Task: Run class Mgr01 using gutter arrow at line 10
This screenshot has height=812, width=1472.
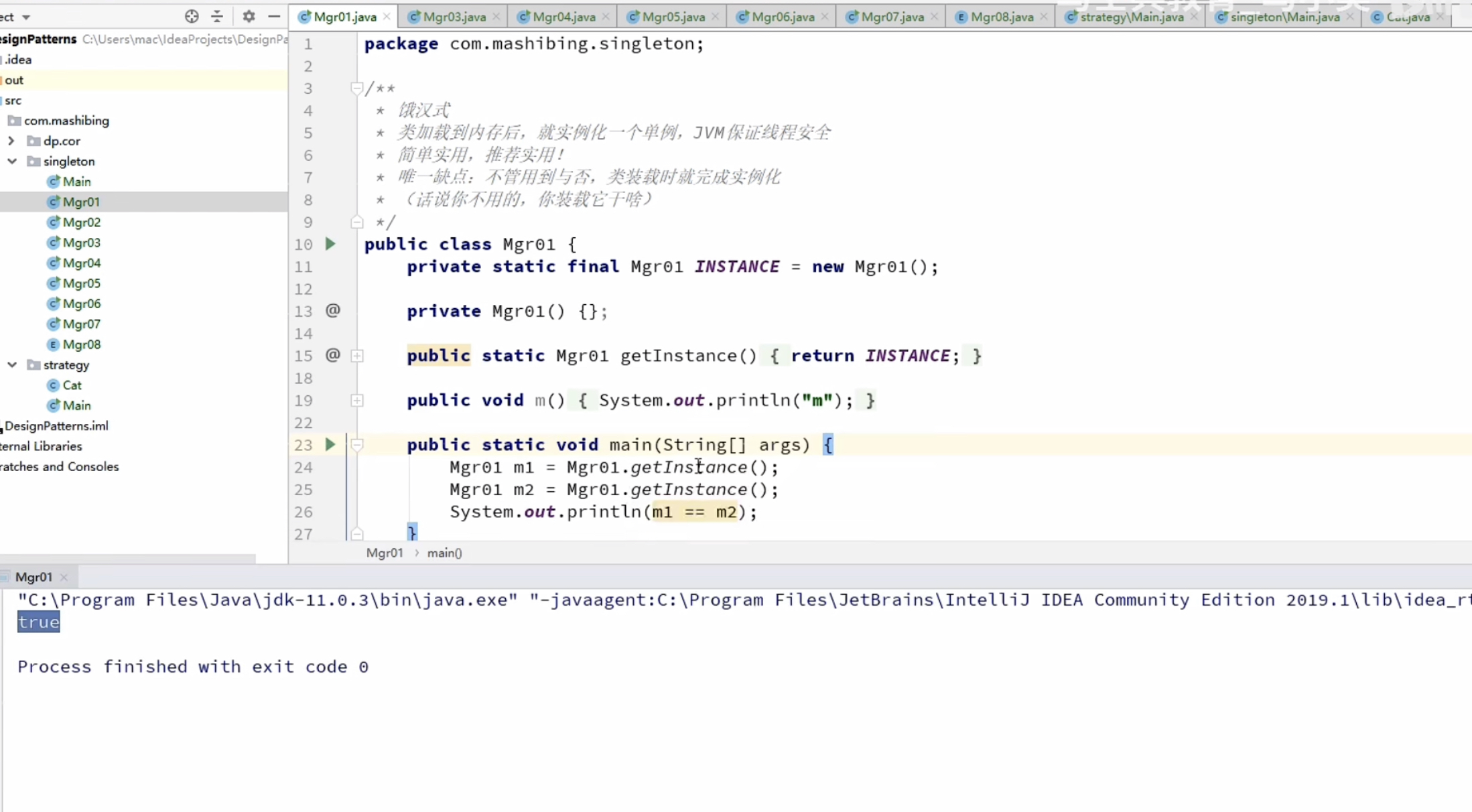Action: pyautogui.click(x=330, y=244)
